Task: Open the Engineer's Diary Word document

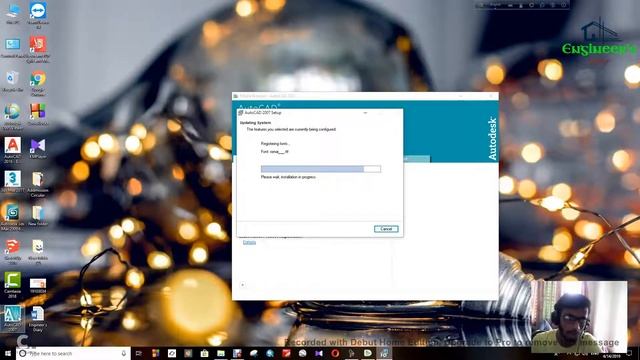Action: [x=38, y=318]
